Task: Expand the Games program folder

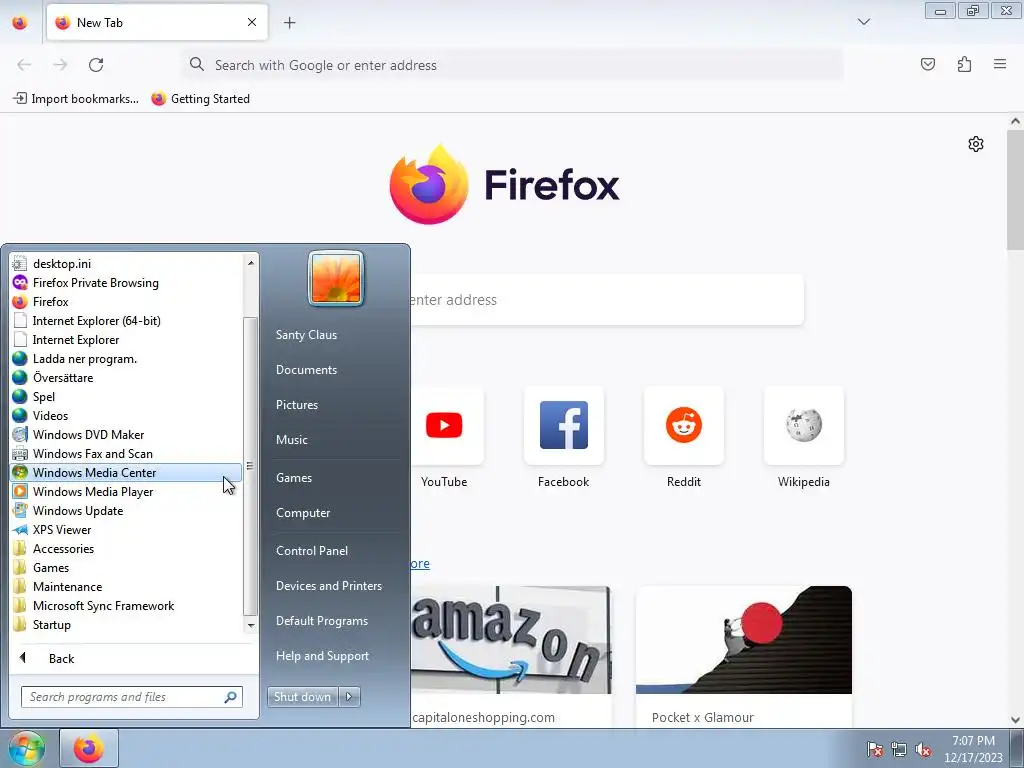Action: pos(125,568)
